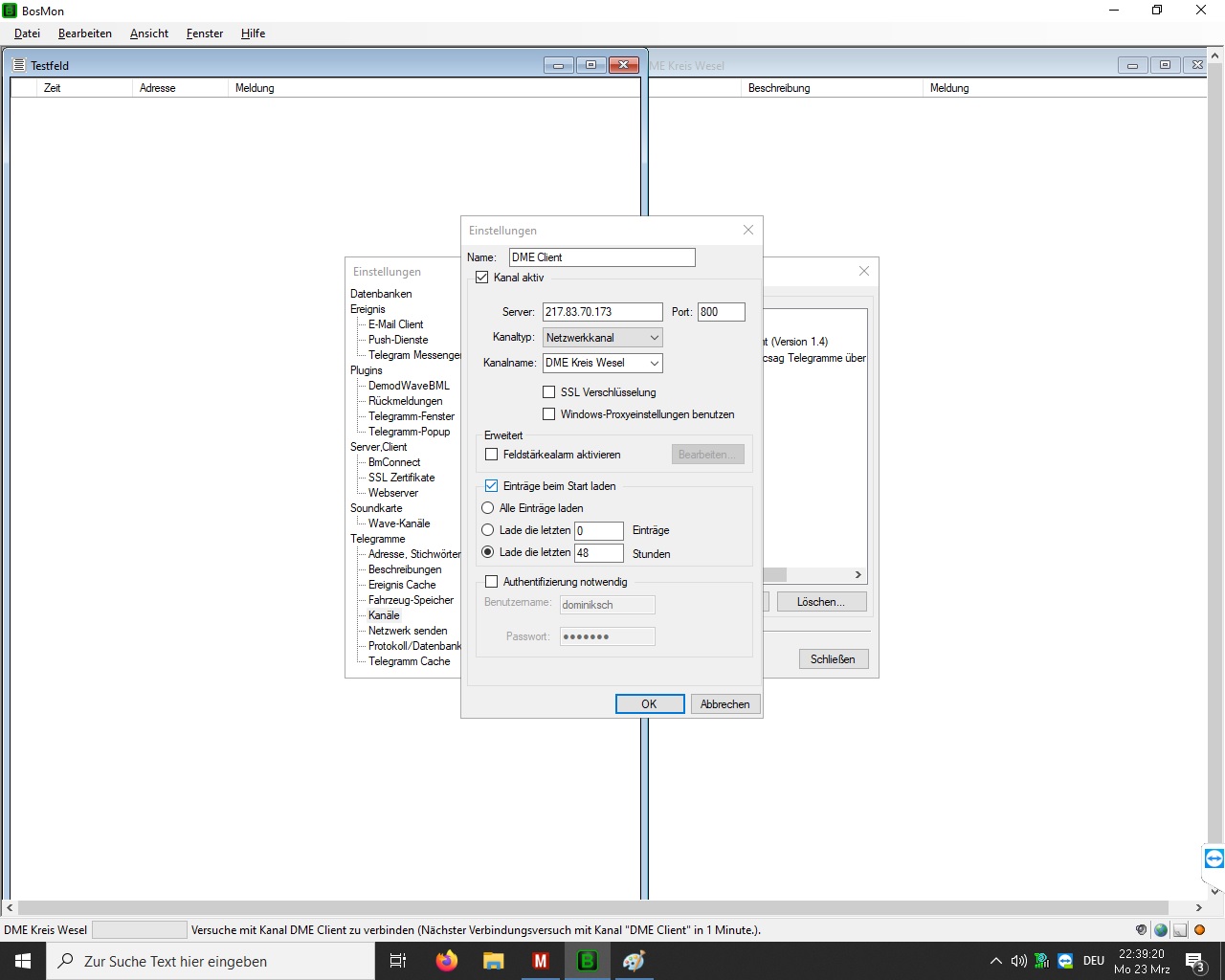Click the globe icon in BosMon status bar
The width and height of the screenshot is (1225, 980).
(1161, 929)
